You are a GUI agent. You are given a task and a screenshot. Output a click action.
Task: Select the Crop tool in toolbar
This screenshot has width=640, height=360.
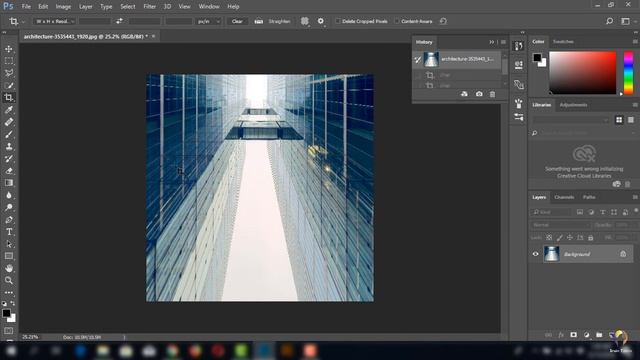[x=9, y=97]
